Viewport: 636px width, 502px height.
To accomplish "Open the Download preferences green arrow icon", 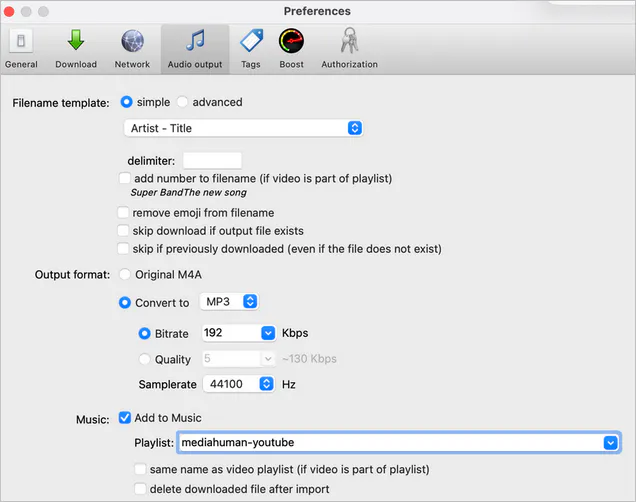I will click(76, 40).
